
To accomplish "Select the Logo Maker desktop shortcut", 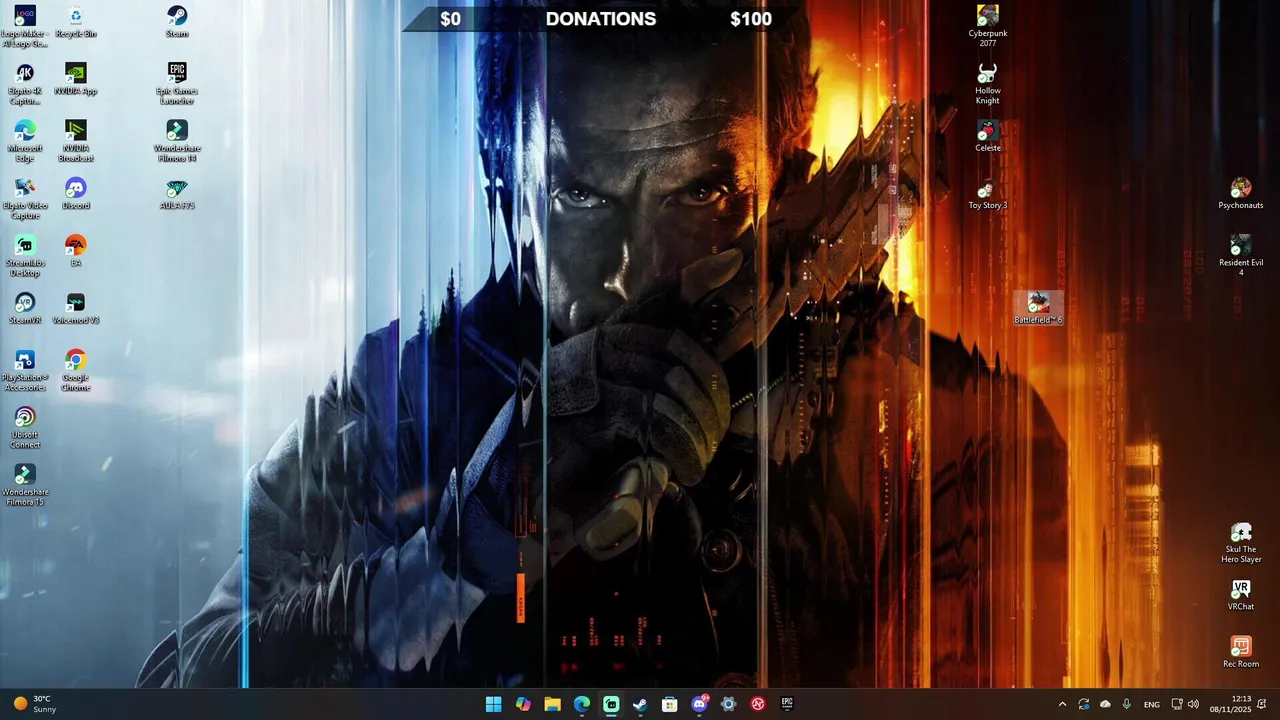I will pos(25,26).
